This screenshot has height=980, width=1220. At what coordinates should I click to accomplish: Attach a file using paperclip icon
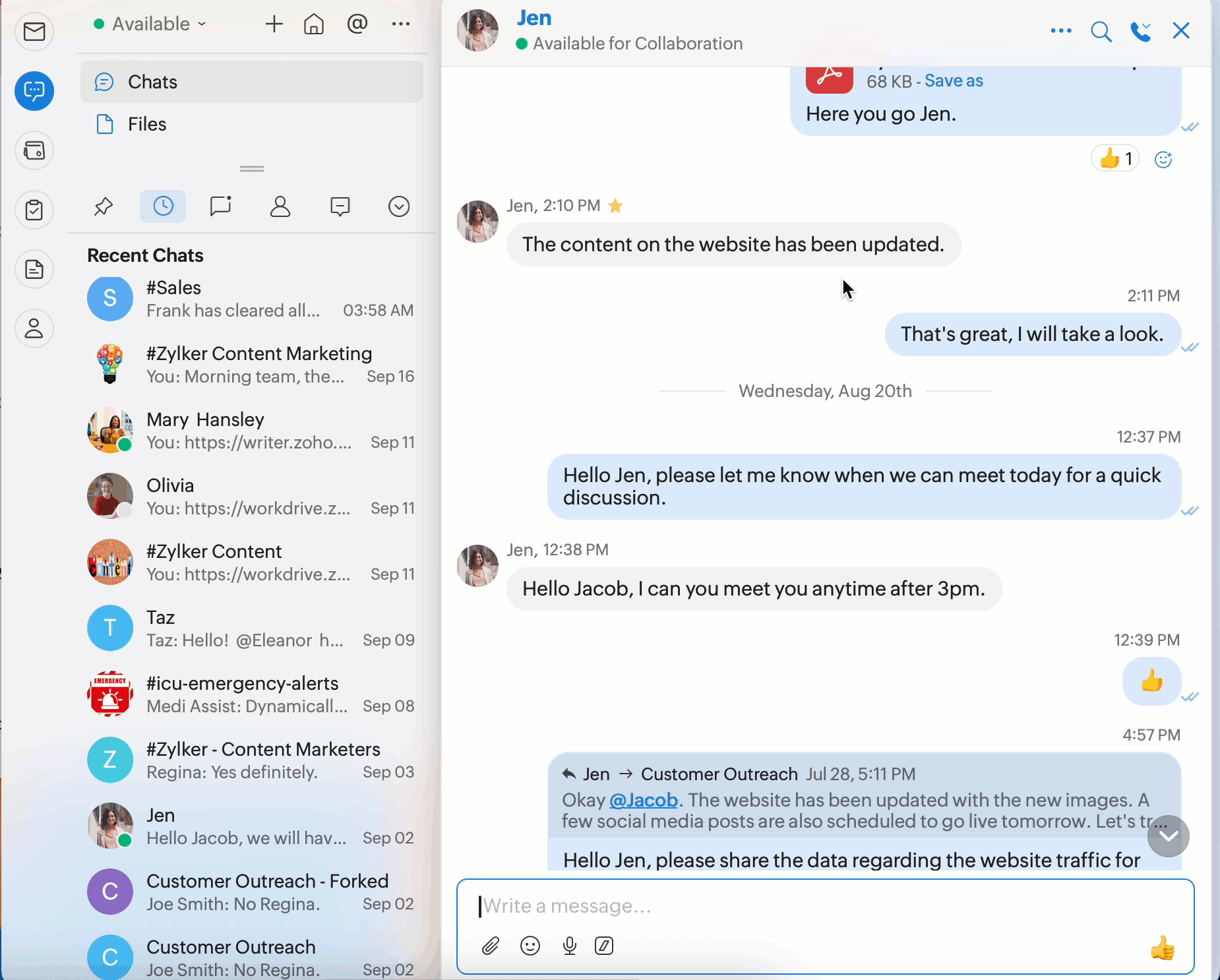pyautogui.click(x=491, y=946)
